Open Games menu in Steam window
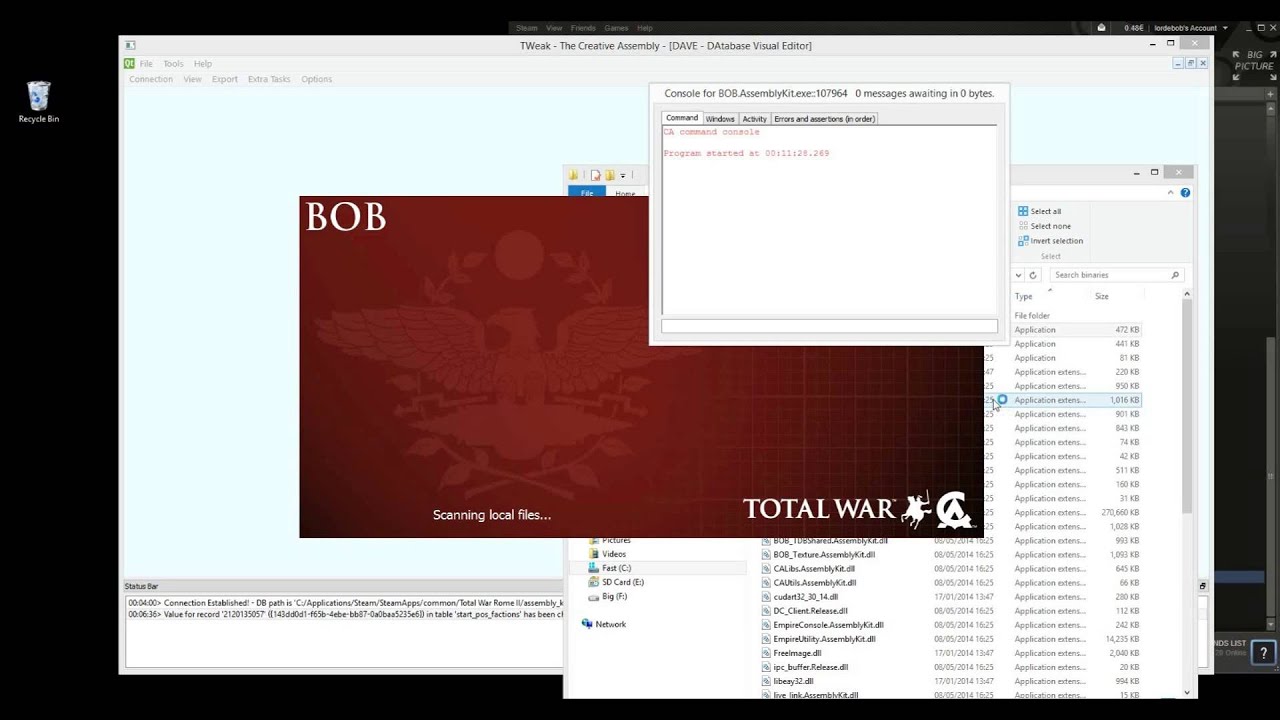1280x720 pixels. 616,28
